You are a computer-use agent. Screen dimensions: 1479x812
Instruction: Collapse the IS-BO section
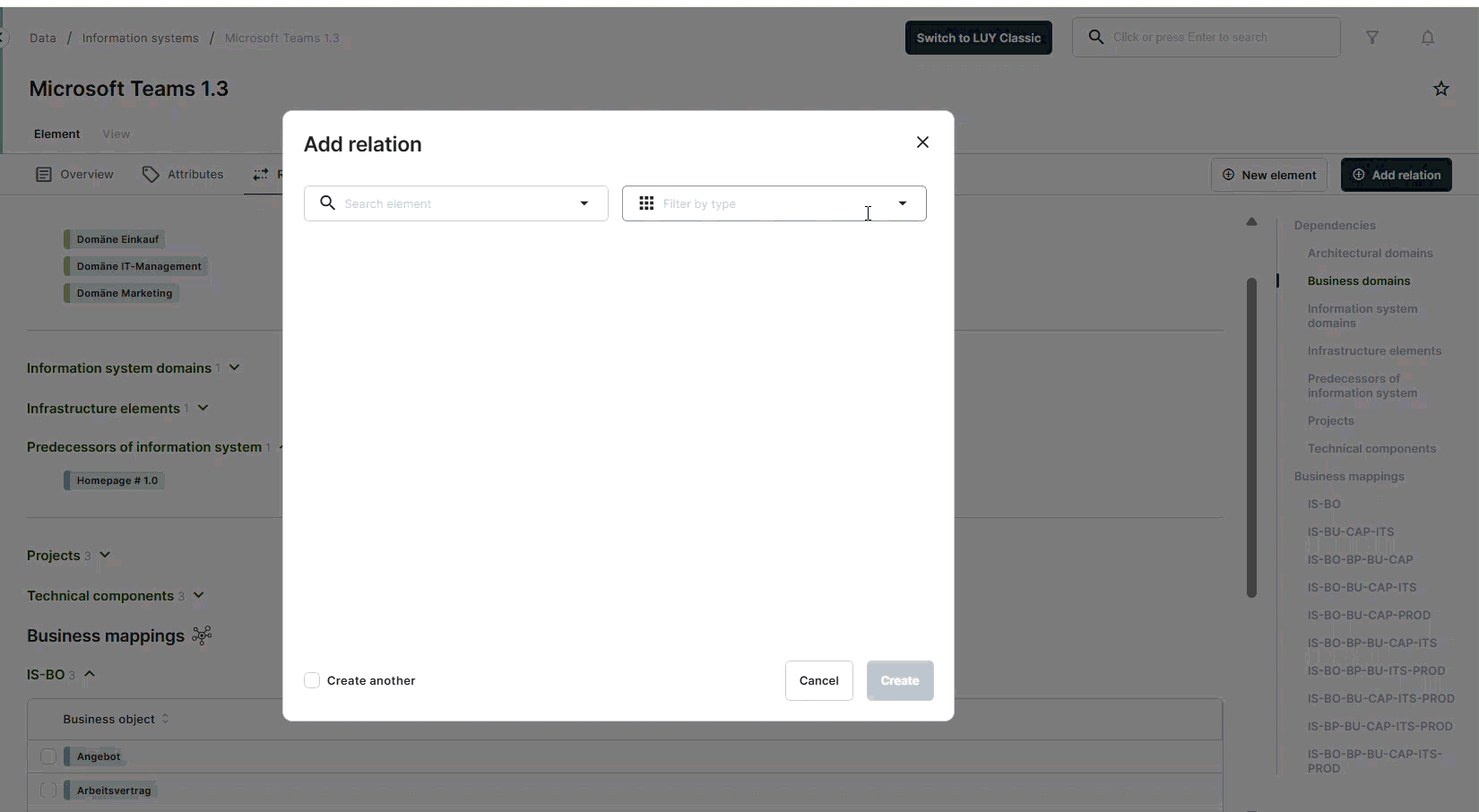tap(90, 674)
